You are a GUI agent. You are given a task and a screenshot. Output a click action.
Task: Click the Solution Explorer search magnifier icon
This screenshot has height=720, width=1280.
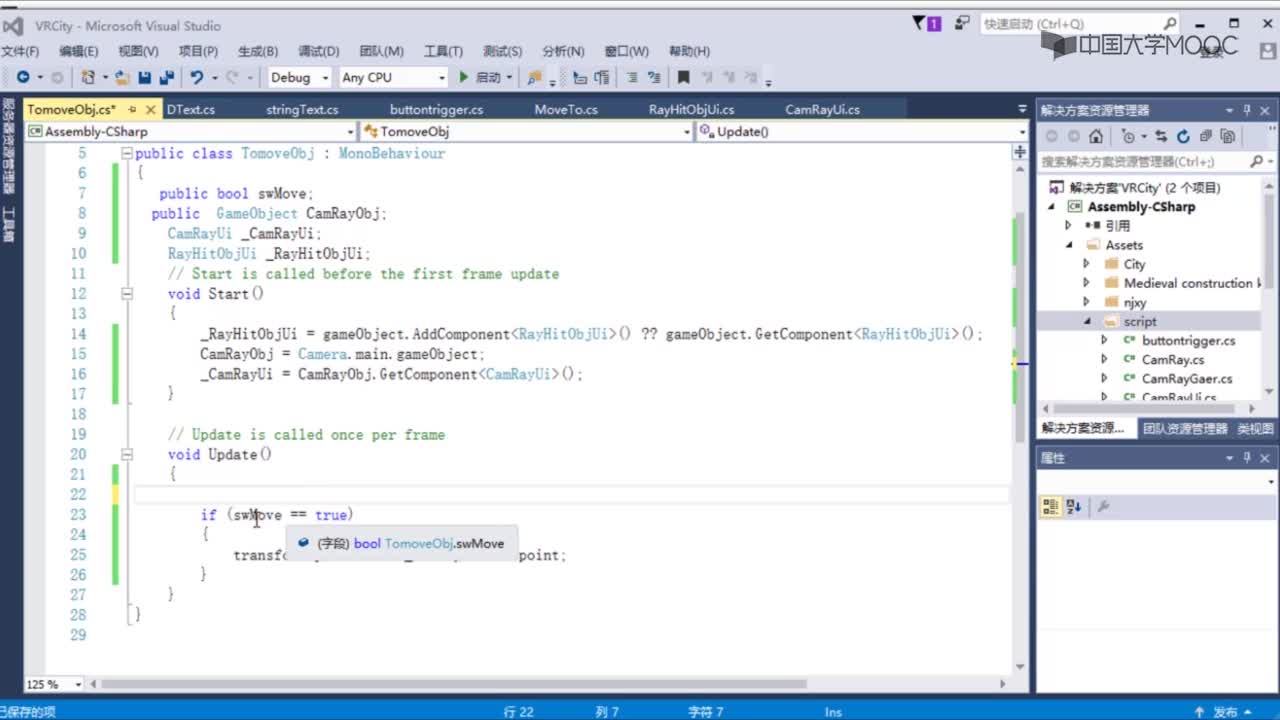[1256, 161]
